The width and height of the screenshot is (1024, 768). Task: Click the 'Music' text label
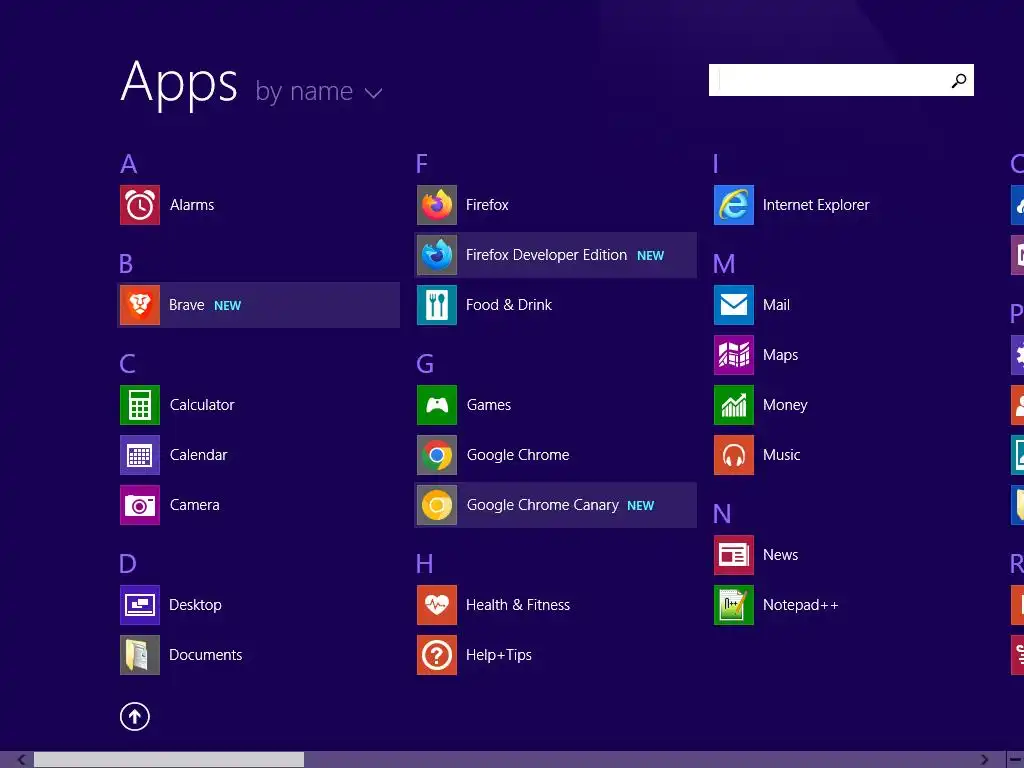click(782, 455)
